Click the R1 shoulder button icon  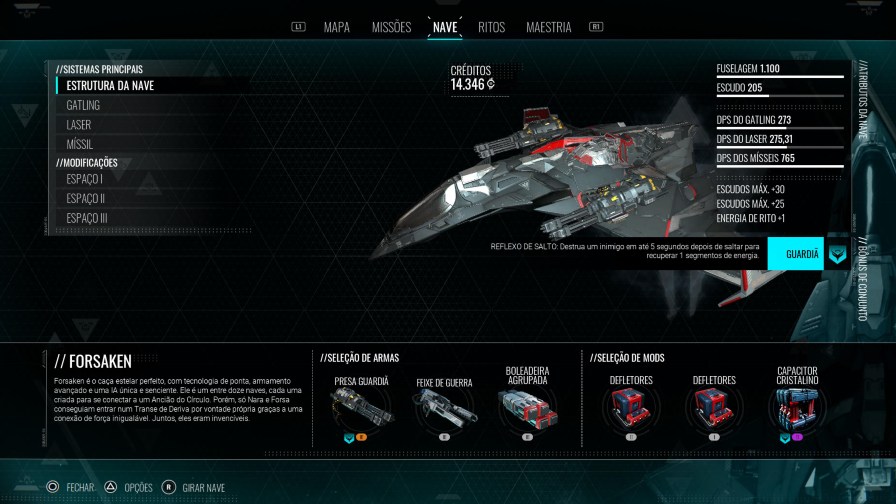point(596,27)
